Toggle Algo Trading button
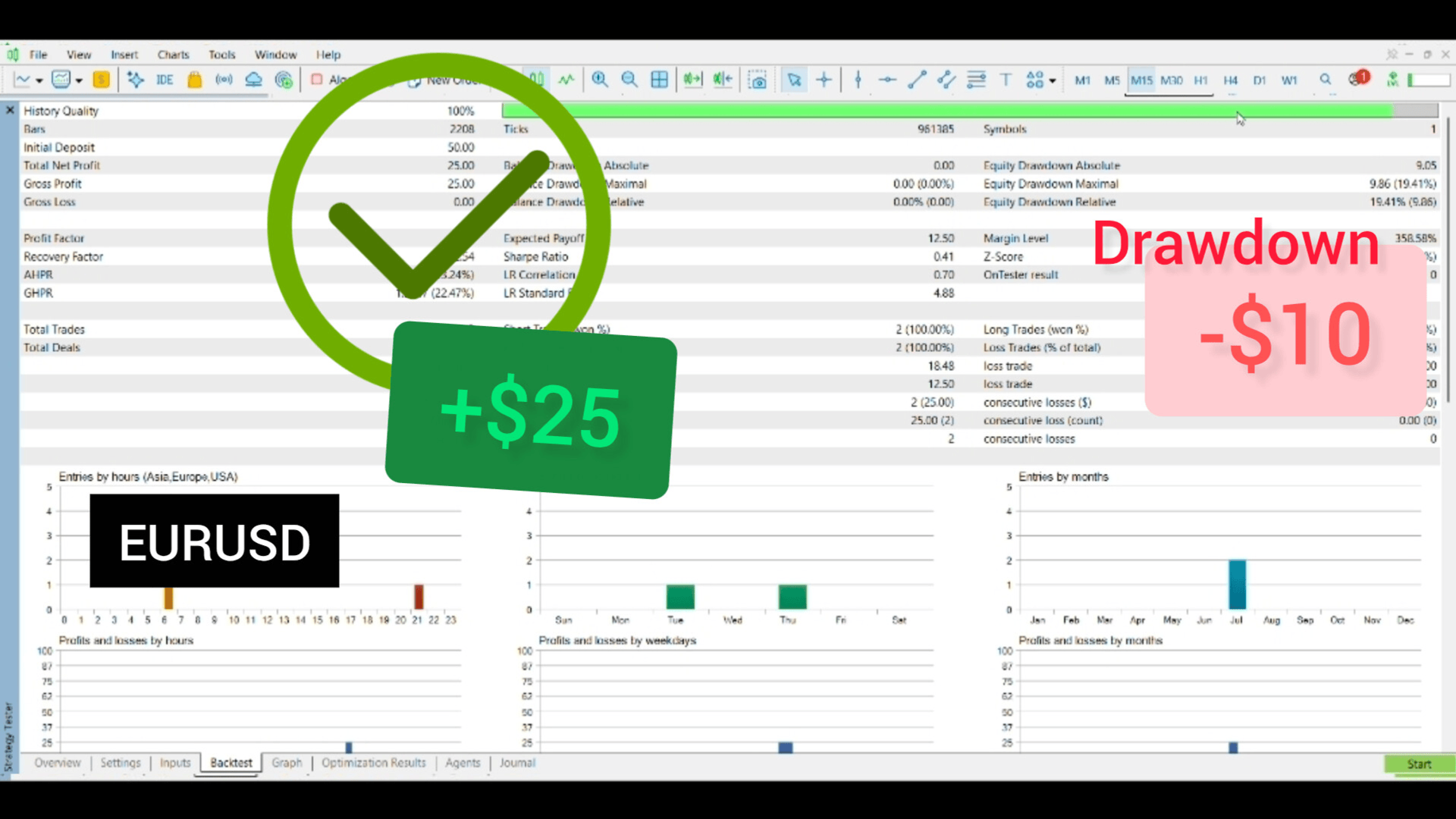 329,80
